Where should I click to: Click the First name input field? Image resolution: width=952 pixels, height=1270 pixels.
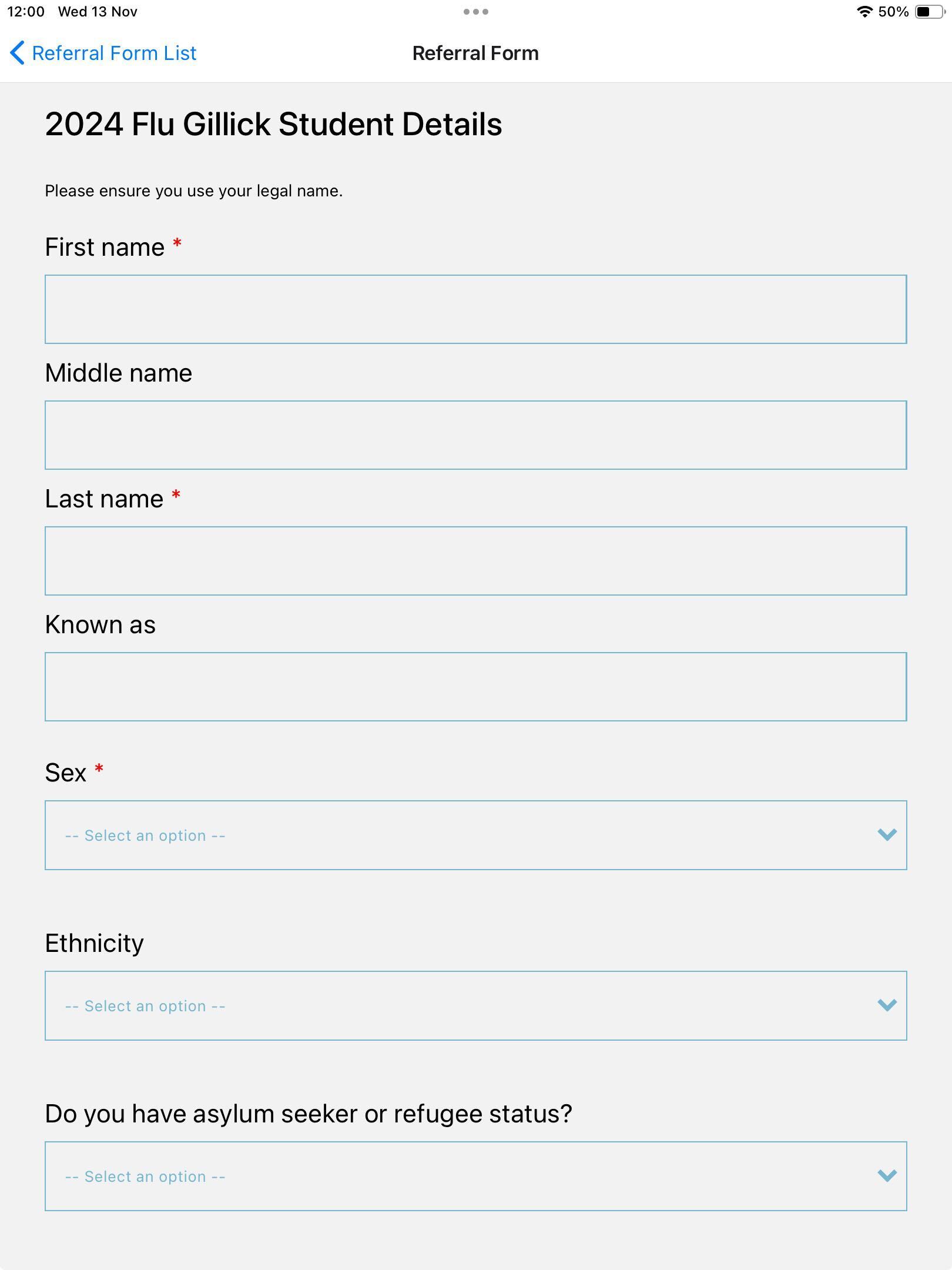coord(475,309)
